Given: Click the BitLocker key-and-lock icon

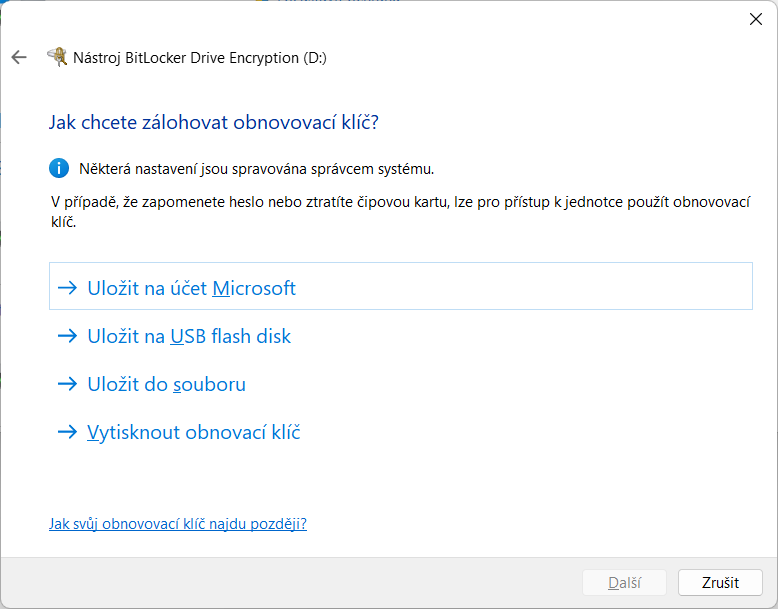Looking at the screenshot, I should point(57,57).
